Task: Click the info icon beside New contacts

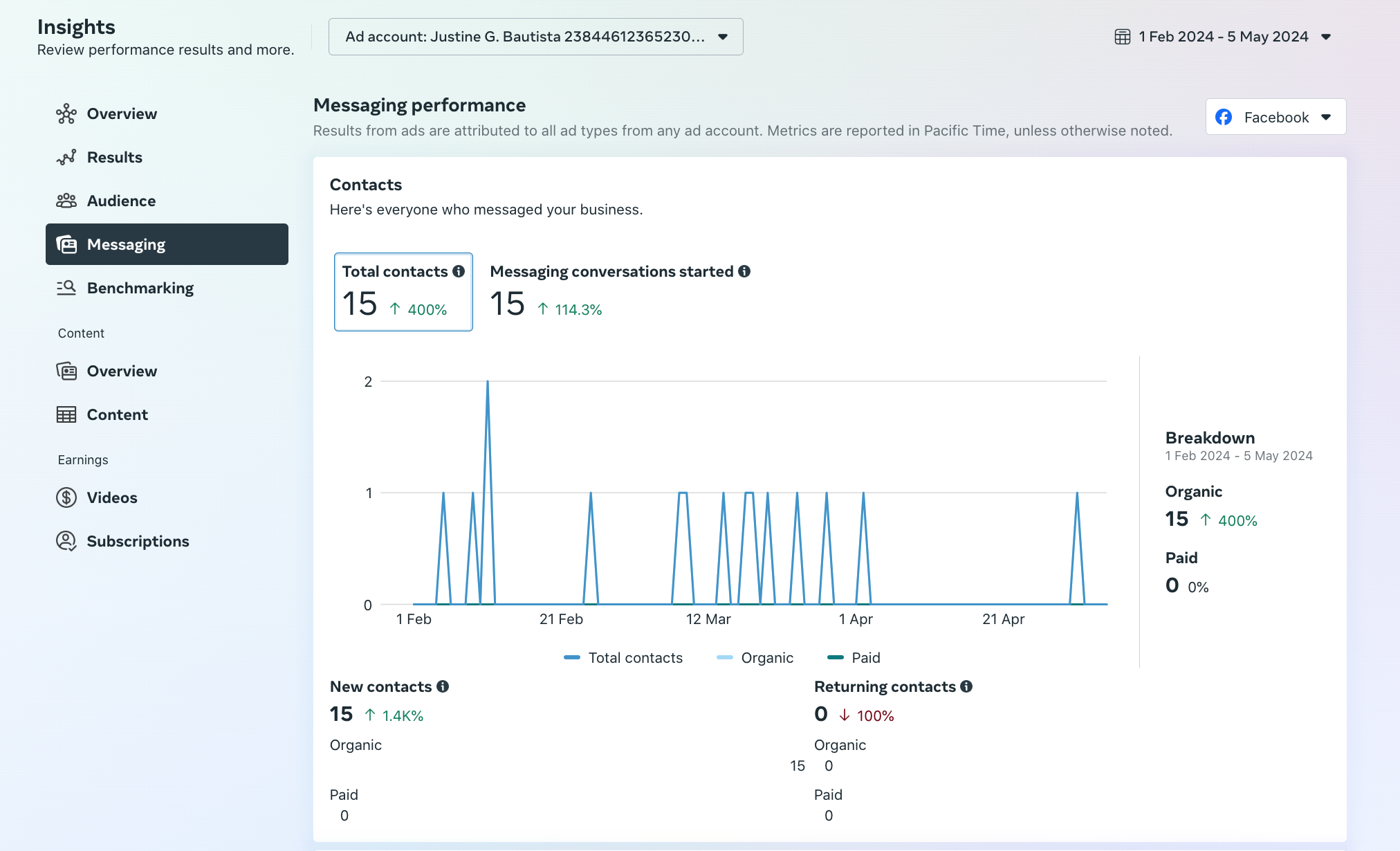Action: point(443,686)
